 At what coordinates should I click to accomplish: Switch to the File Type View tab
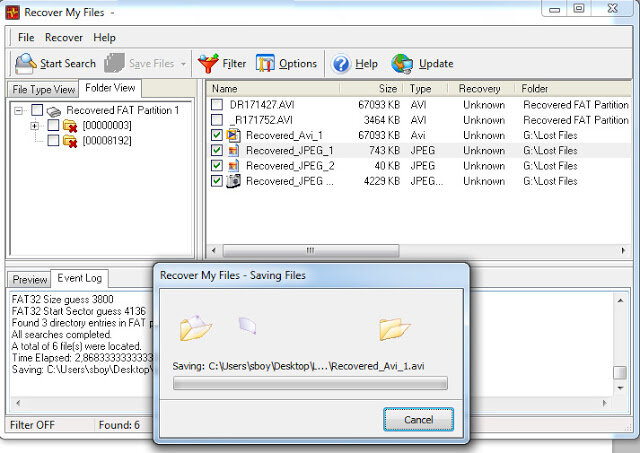click(x=43, y=89)
